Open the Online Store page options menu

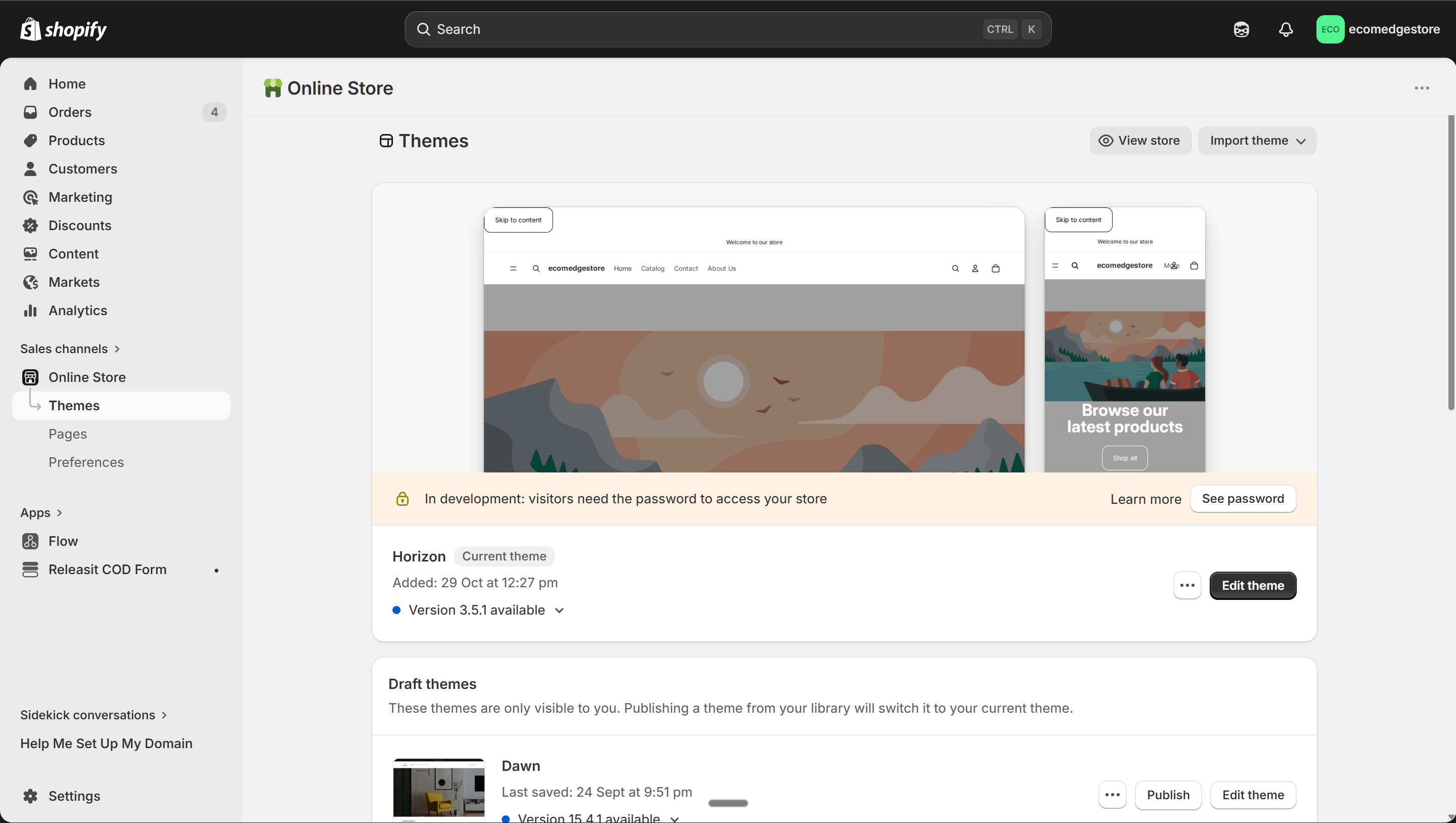tap(1422, 88)
